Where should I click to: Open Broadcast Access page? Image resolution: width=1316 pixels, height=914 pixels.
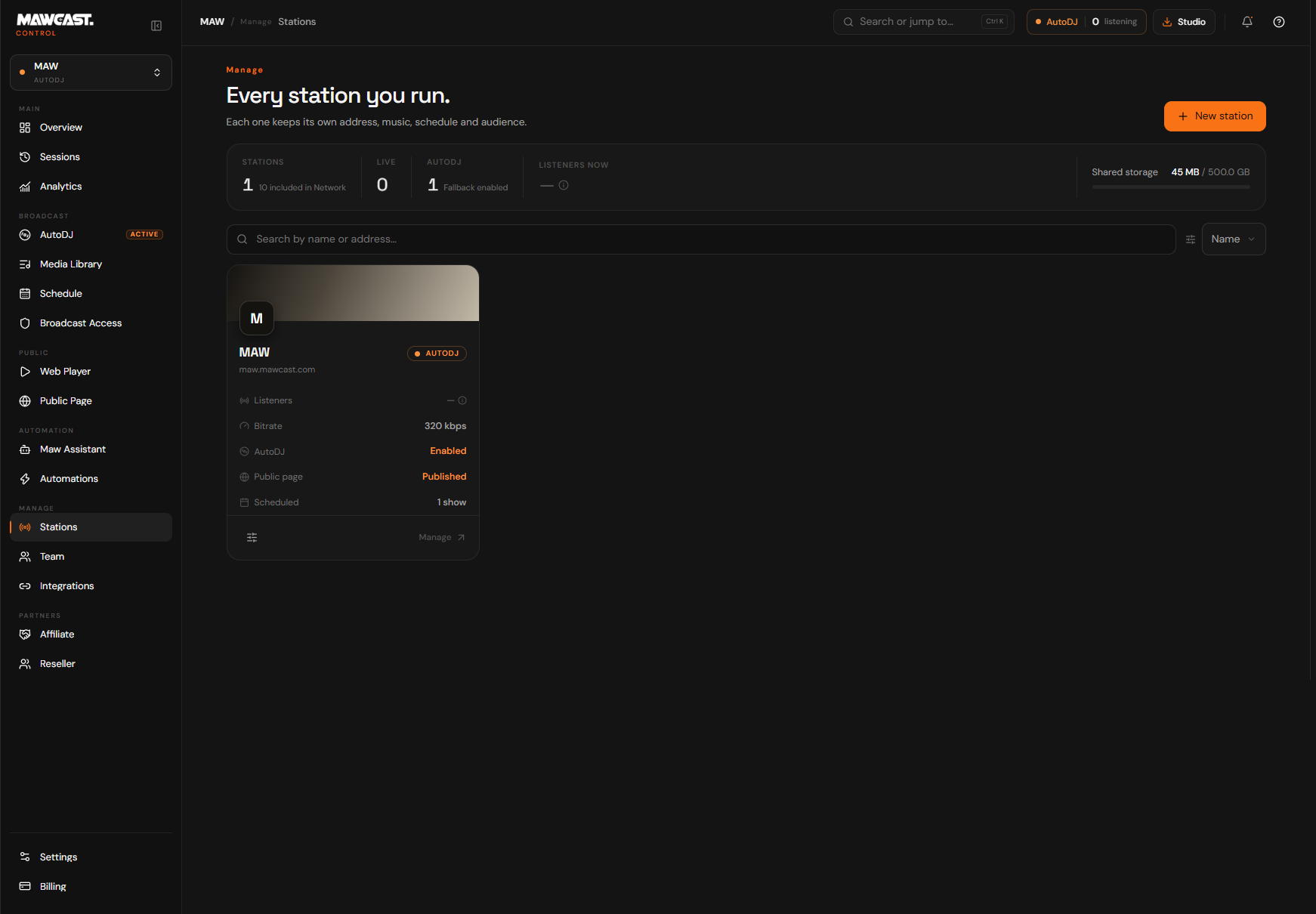(91, 323)
